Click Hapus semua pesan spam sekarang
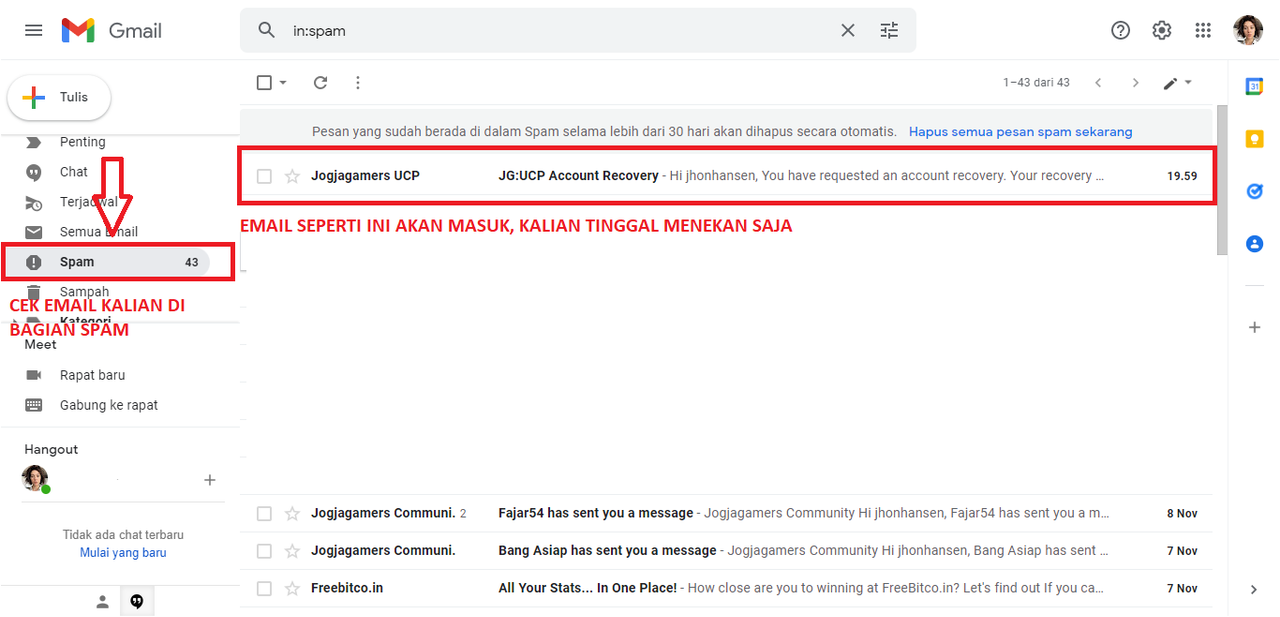The width and height of the screenshot is (1280, 617). [x=1020, y=131]
